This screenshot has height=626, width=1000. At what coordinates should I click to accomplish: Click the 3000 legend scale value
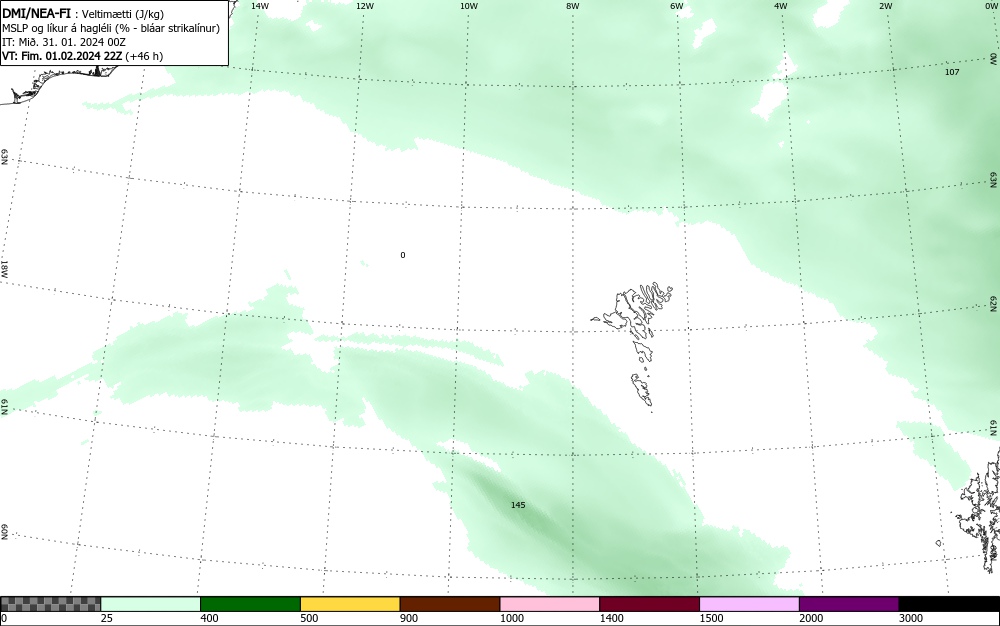tap(911, 618)
